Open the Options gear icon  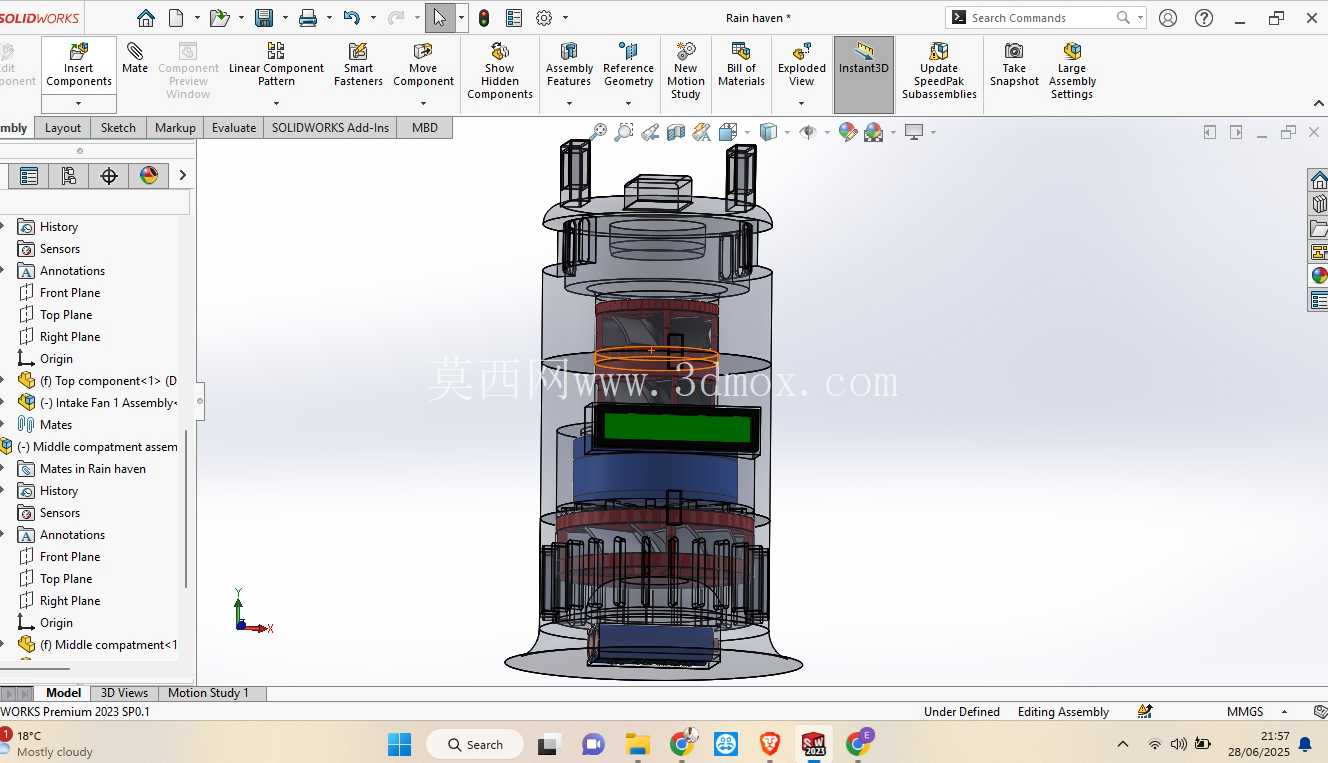544,18
